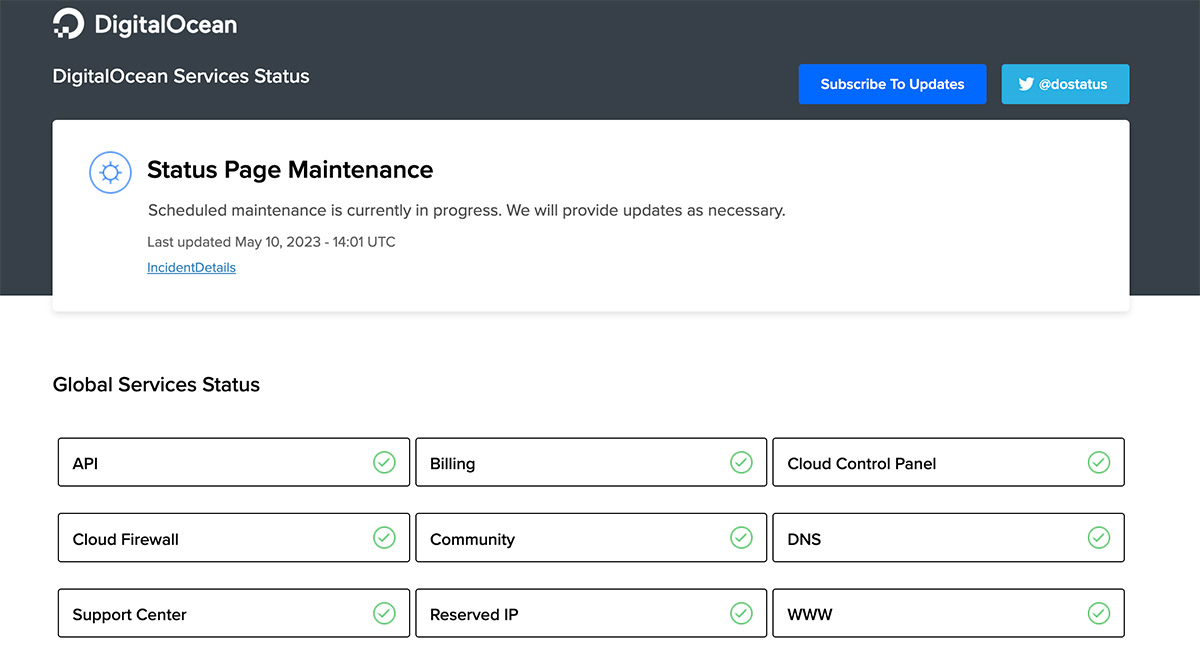1200x668 pixels.
Task: Click the Global Services Status heading
Action: pos(156,384)
